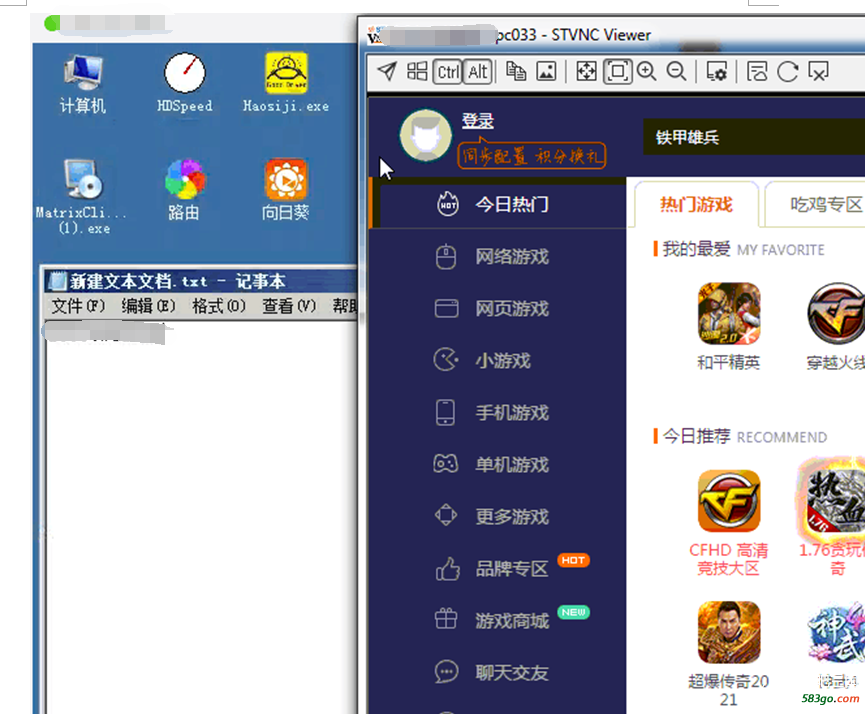Viewport: 865px width, 714px height.
Task: Click the 登录 login link
Action: click(x=477, y=122)
